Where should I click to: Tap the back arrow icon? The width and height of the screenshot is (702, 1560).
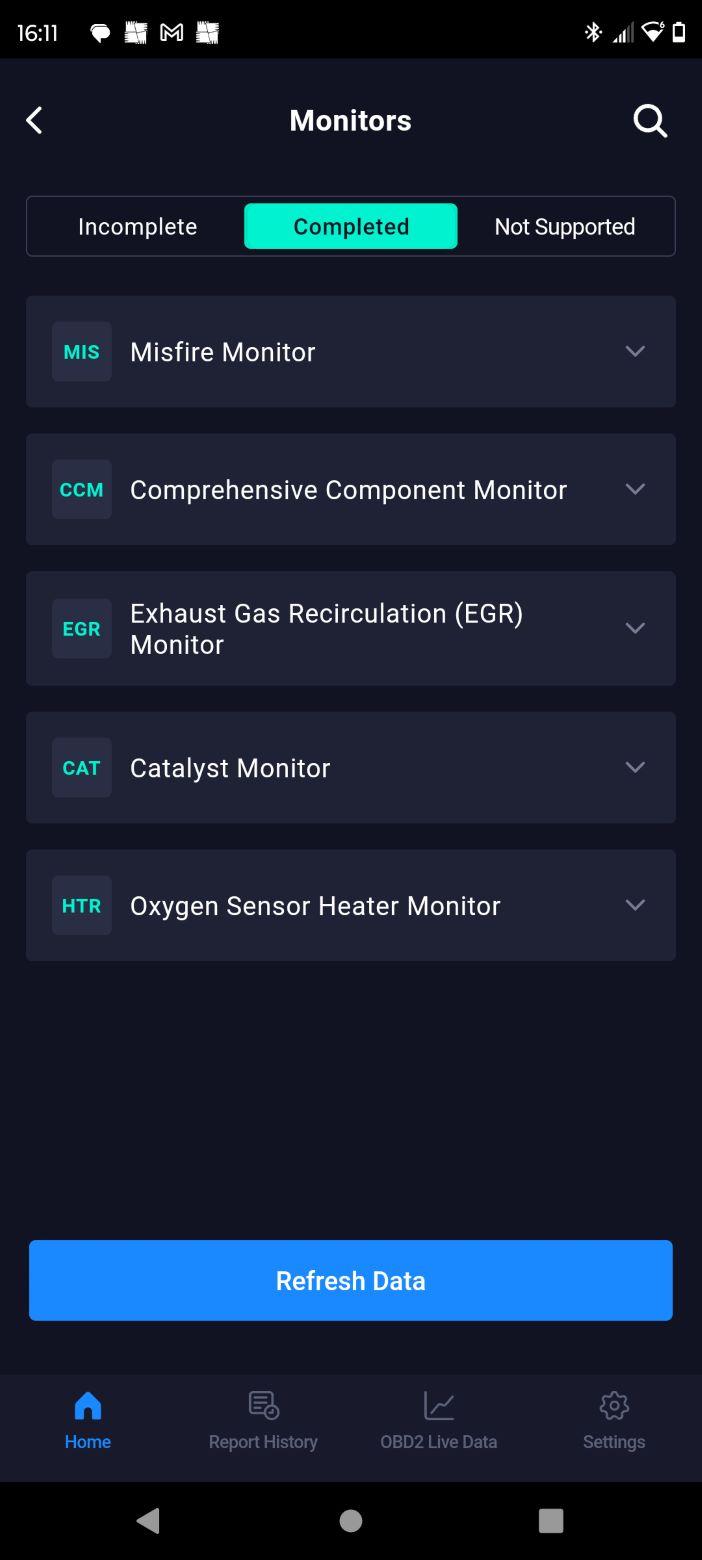(34, 120)
